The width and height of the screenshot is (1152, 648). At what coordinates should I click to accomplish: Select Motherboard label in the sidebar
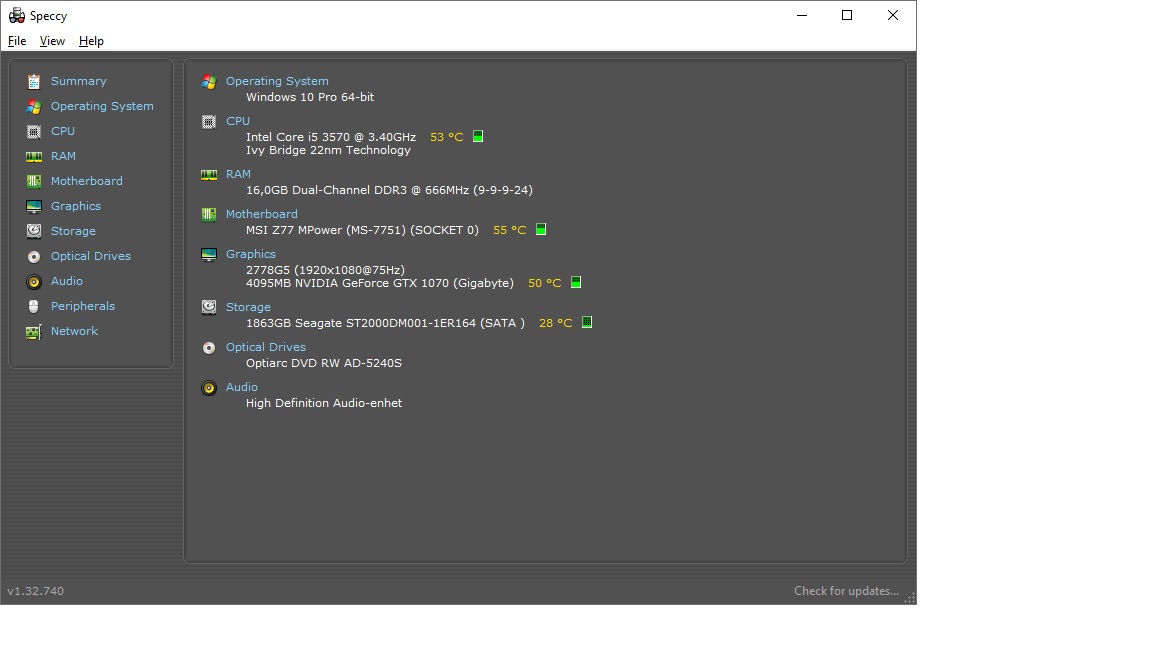[87, 181]
